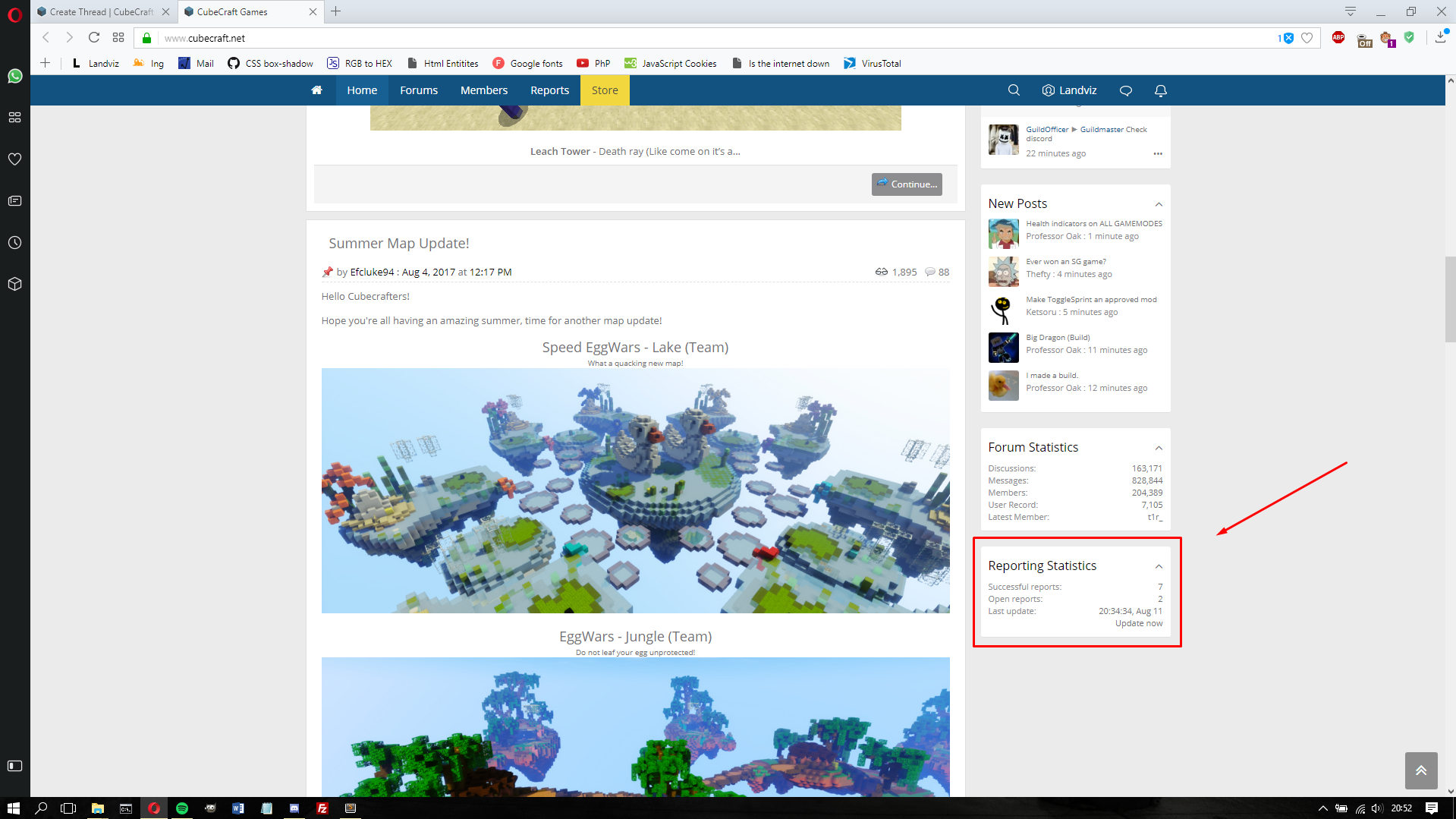Click the Continue... button
Viewport: 1456px width, 819px height.
(907, 184)
